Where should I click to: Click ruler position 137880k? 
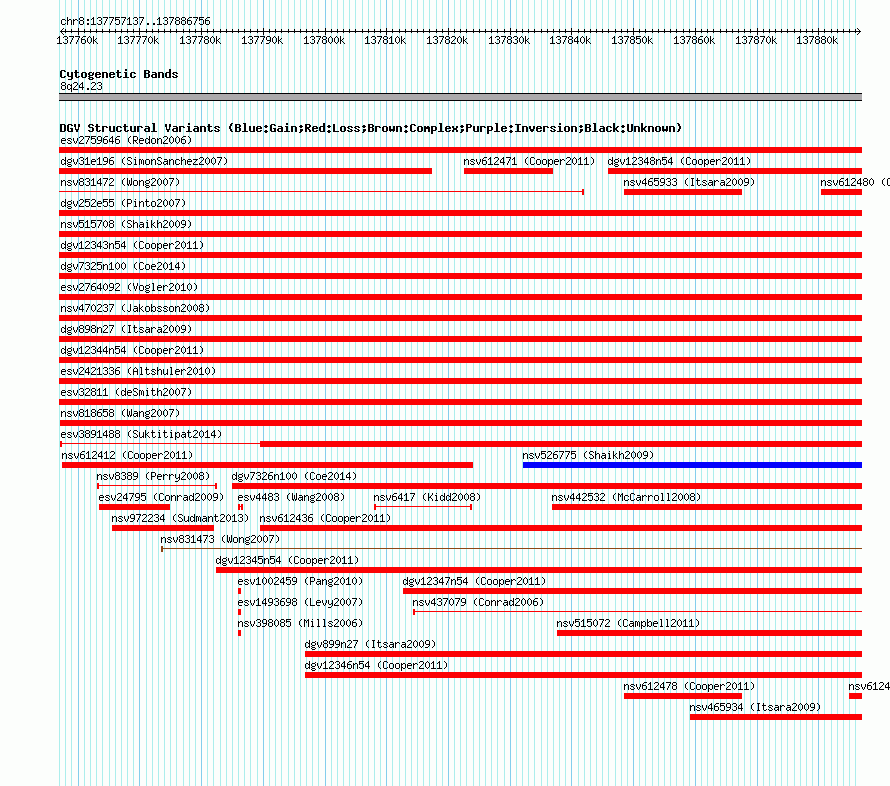[x=817, y=40]
